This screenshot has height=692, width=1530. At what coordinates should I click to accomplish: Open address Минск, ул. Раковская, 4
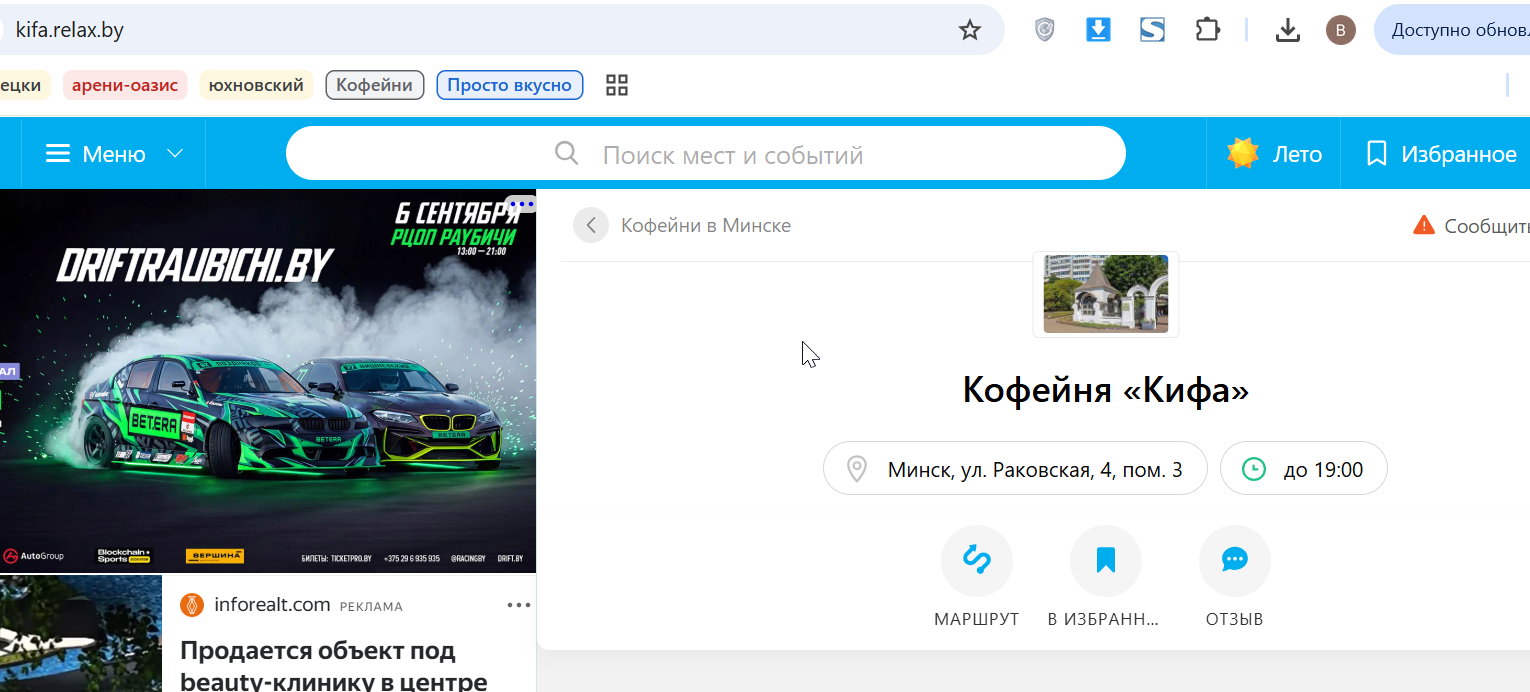pyautogui.click(x=1015, y=468)
